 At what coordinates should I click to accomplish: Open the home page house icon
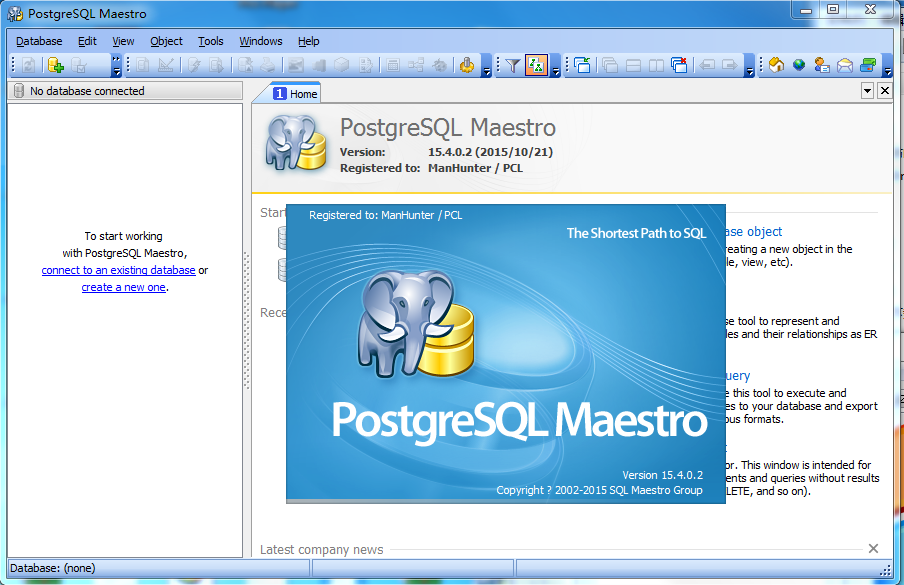[x=776, y=65]
